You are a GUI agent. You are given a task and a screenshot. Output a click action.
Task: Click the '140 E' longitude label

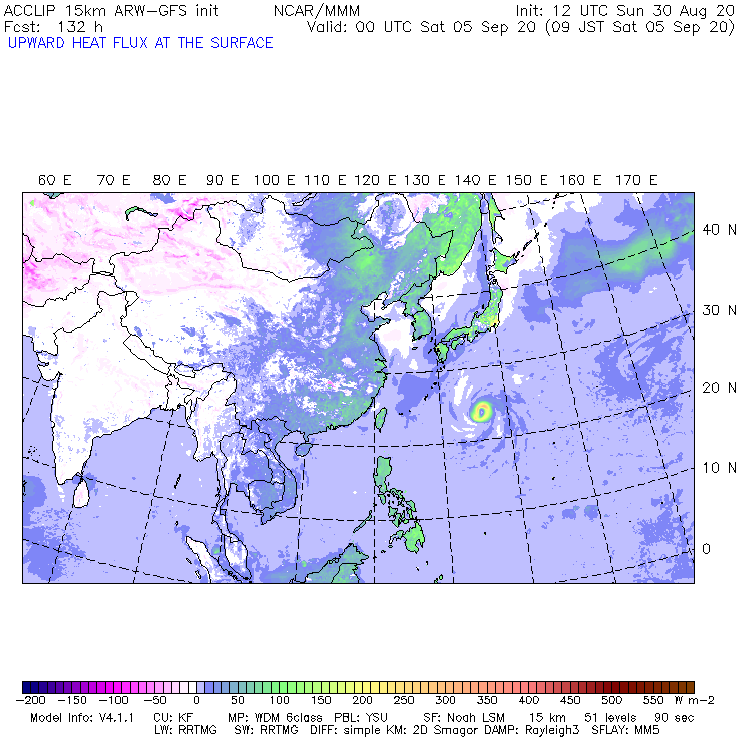tap(475, 180)
